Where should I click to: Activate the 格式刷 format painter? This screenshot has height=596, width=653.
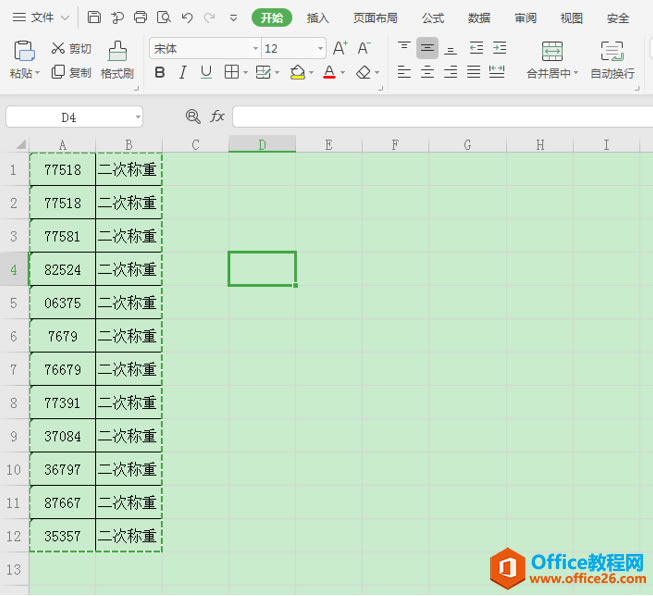(x=117, y=60)
